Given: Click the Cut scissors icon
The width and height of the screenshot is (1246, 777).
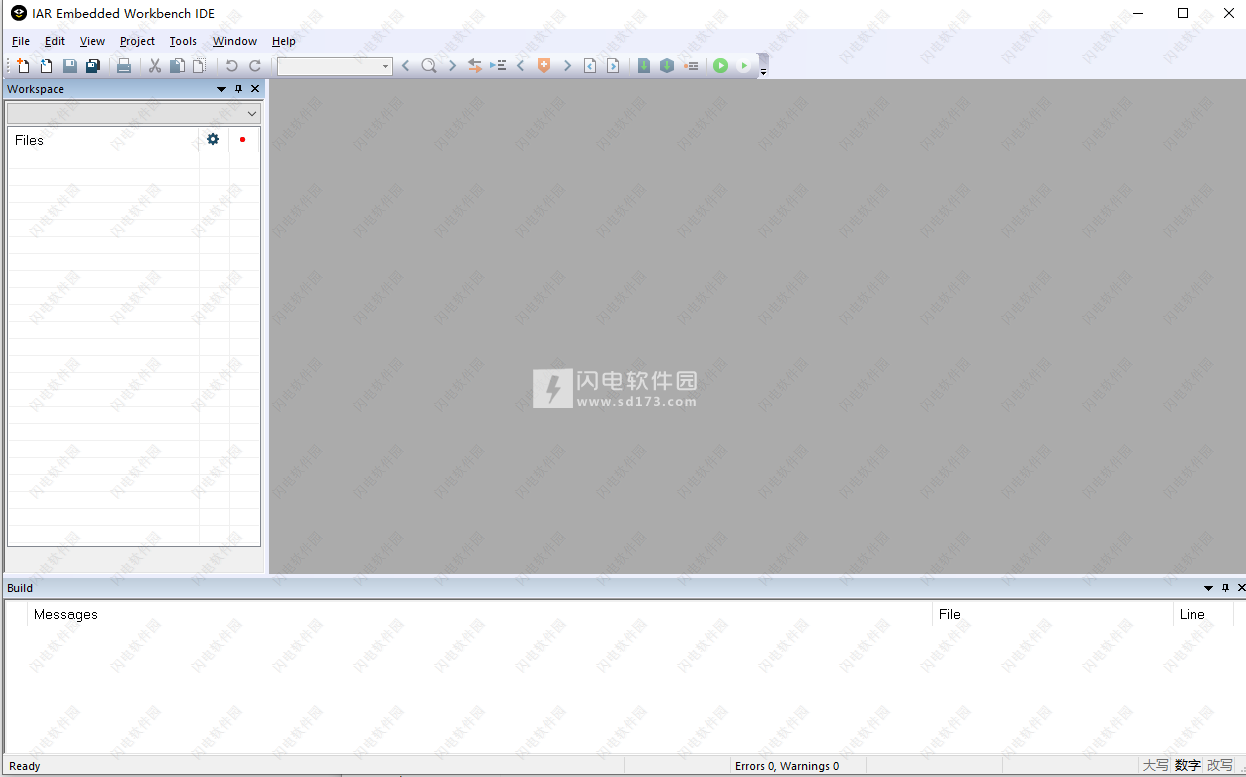Looking at the screenshot, I should [155, 66].
